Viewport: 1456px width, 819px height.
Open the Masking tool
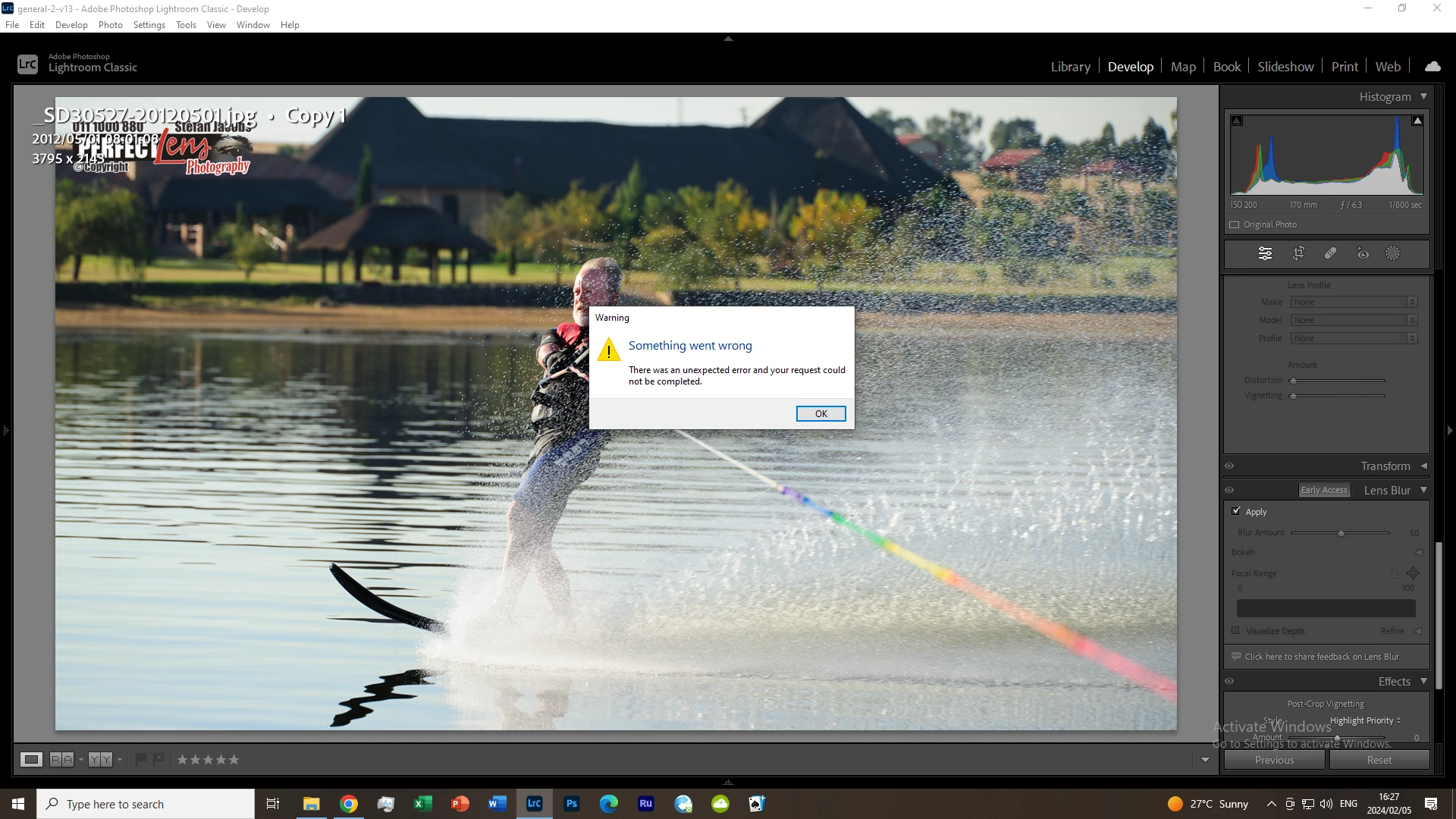pyautogui.click(x=1393, y=253)
